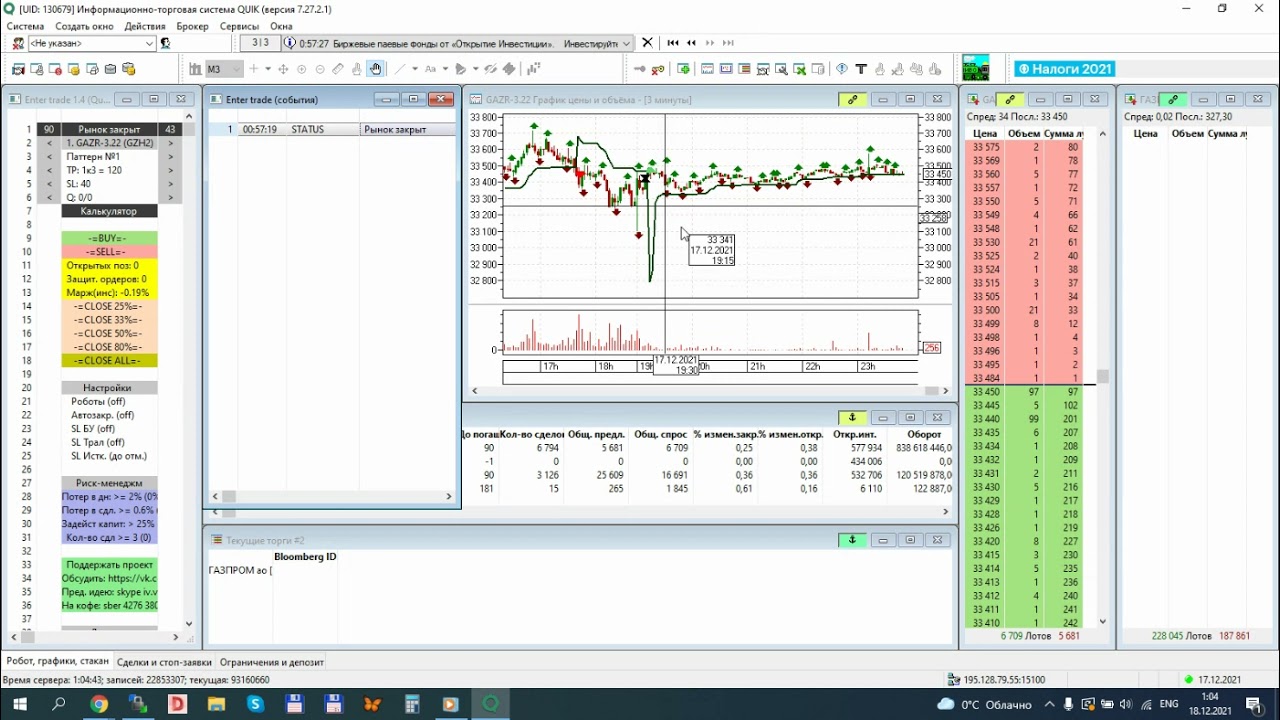Click the crosshair move tool icon
1280x720 pixels.
click(283, 69)
